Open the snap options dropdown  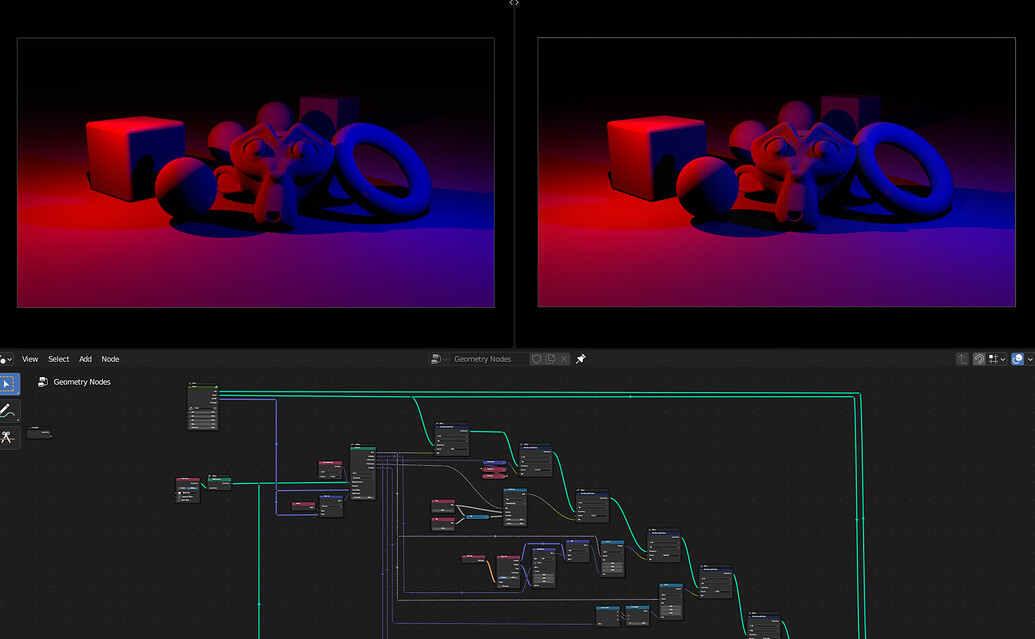click(x=997, y=359)
